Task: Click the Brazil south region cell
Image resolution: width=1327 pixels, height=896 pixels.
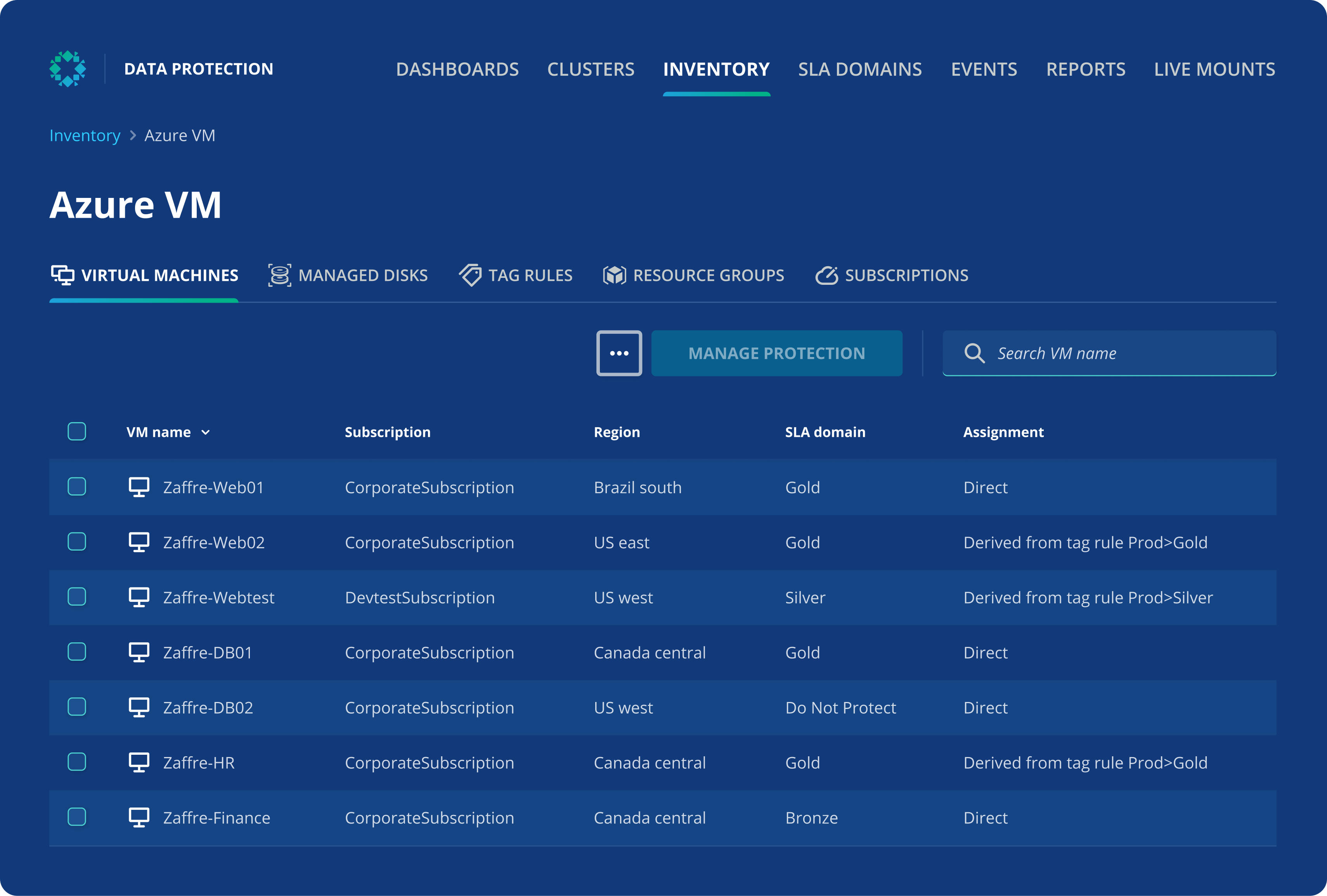Action: 638,487
